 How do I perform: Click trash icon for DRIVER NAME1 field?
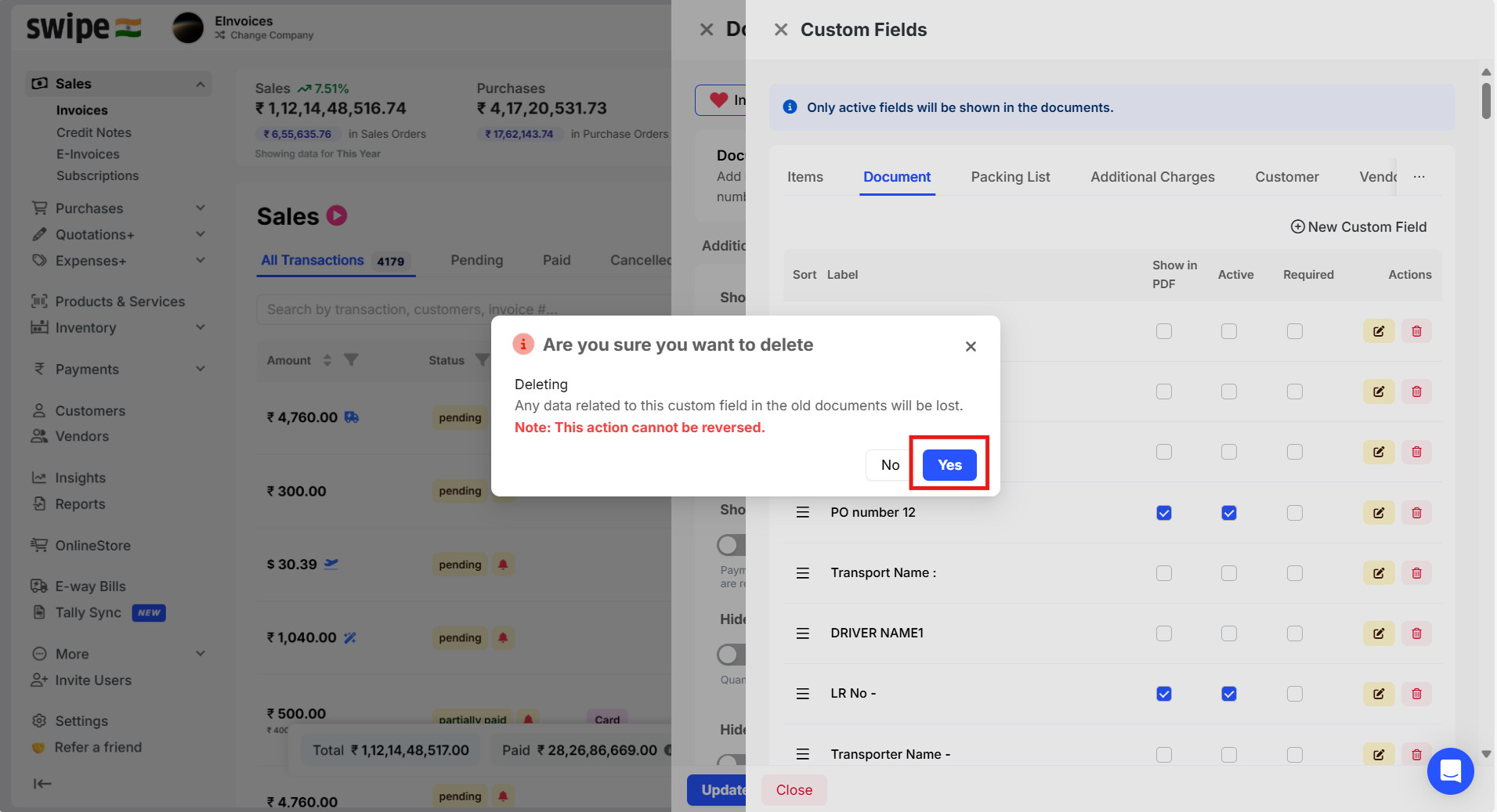pos(1416,633)
